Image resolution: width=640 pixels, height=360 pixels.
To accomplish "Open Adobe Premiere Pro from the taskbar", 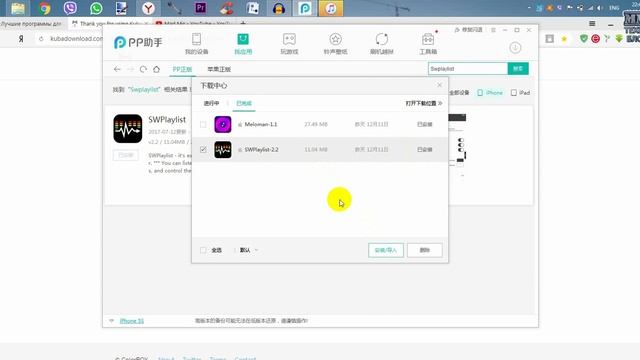I will point(200,8).
